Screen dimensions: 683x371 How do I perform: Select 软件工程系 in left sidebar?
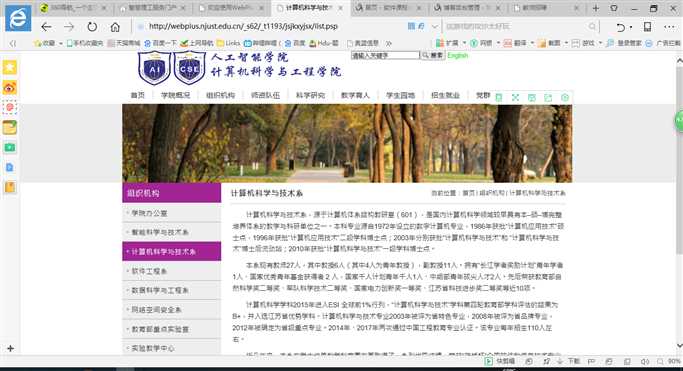172,271
